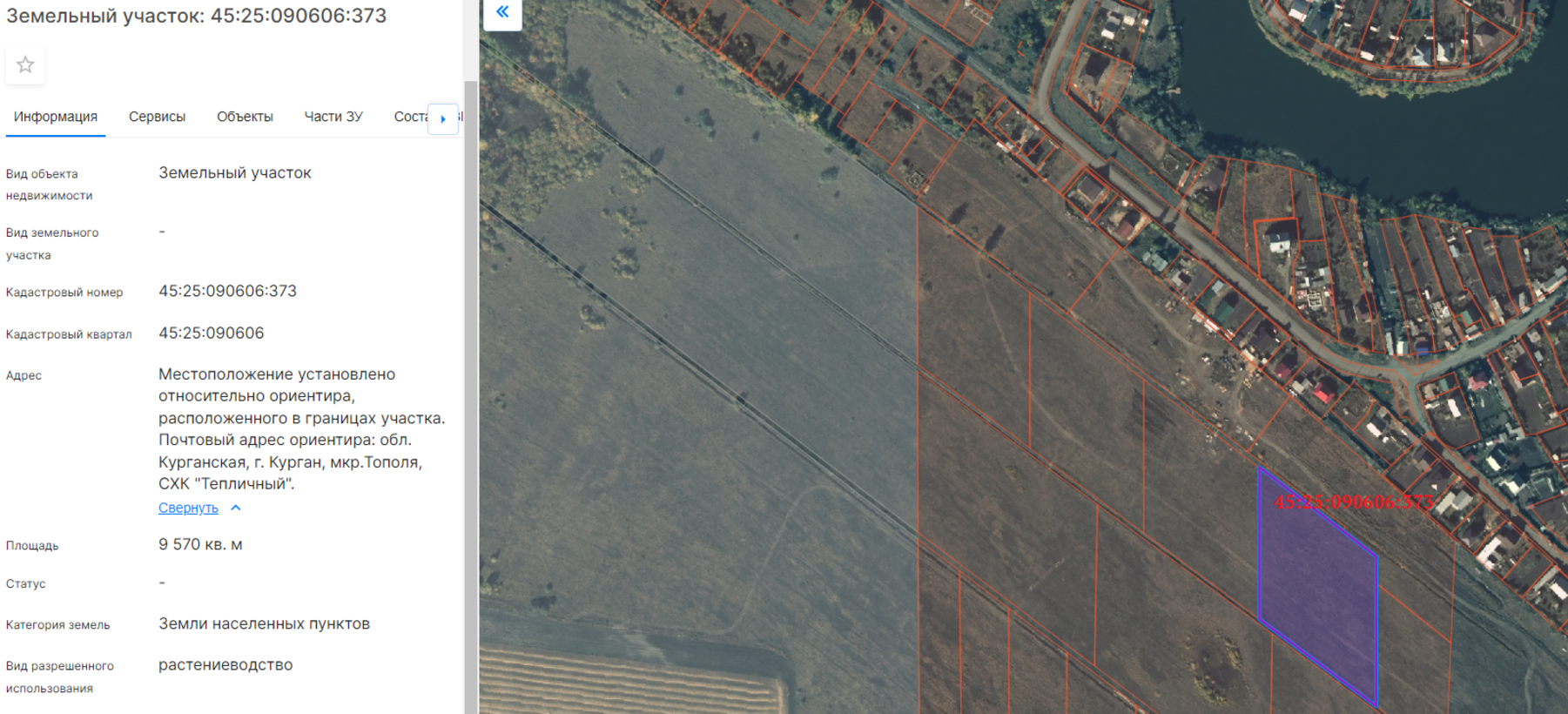Open the Сервисы tab

157,117
